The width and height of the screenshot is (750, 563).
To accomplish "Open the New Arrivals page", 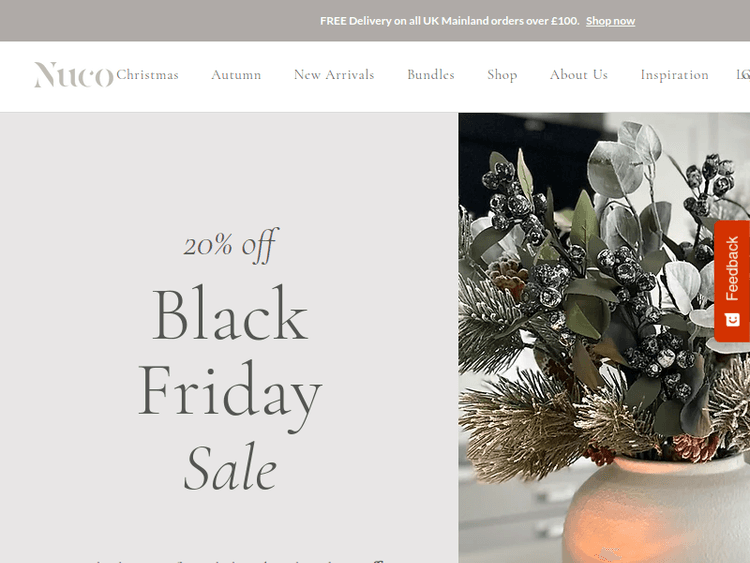I will 334,75.
